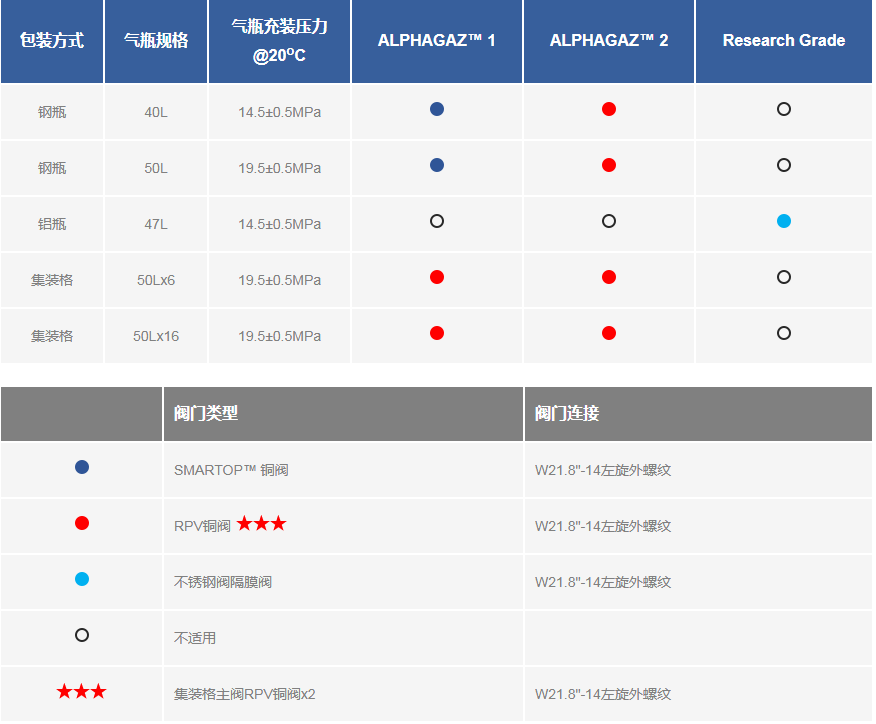
Task: Click the red dot for 40L under ALPHAGAZ 2
Action: tap(609, 109)
